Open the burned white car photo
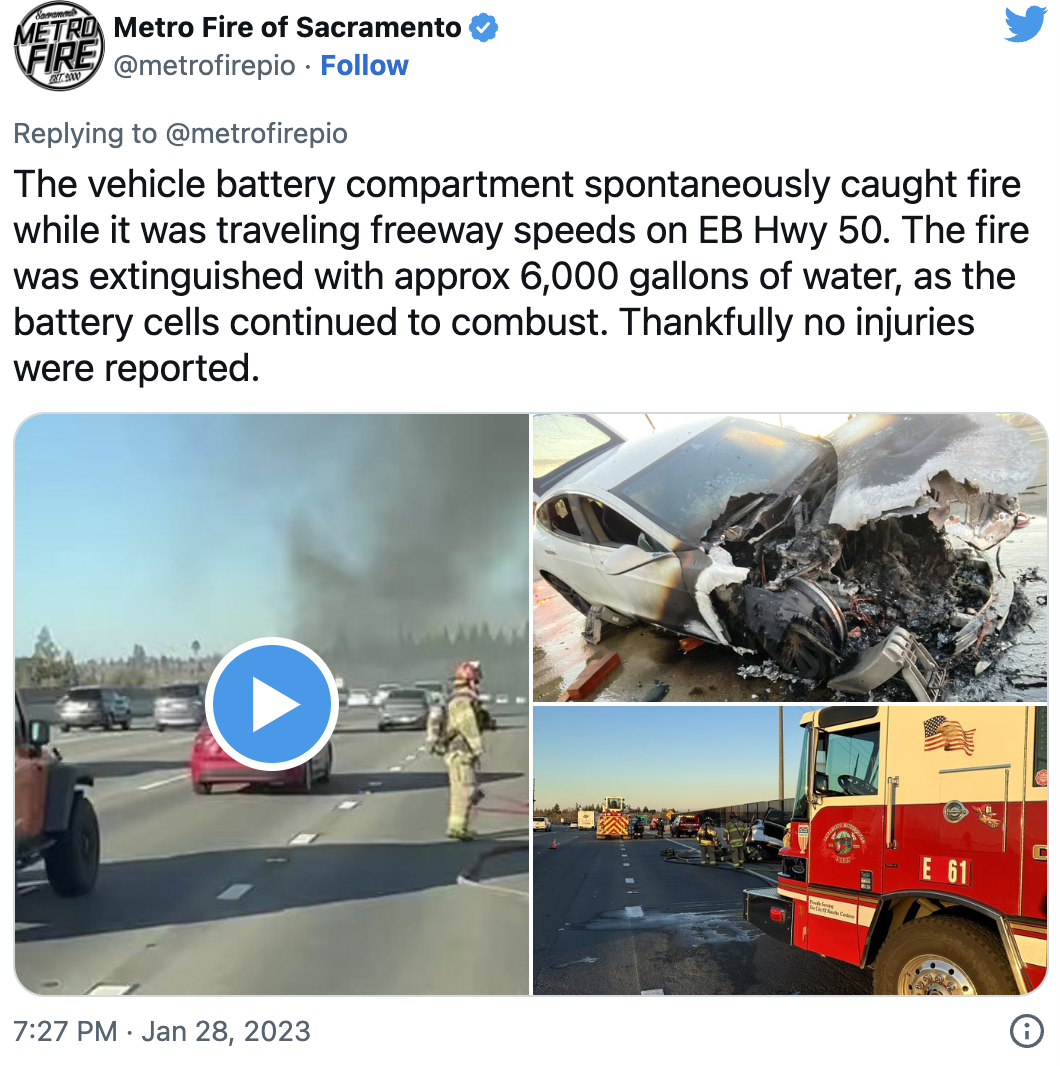 tap(789, 557)
